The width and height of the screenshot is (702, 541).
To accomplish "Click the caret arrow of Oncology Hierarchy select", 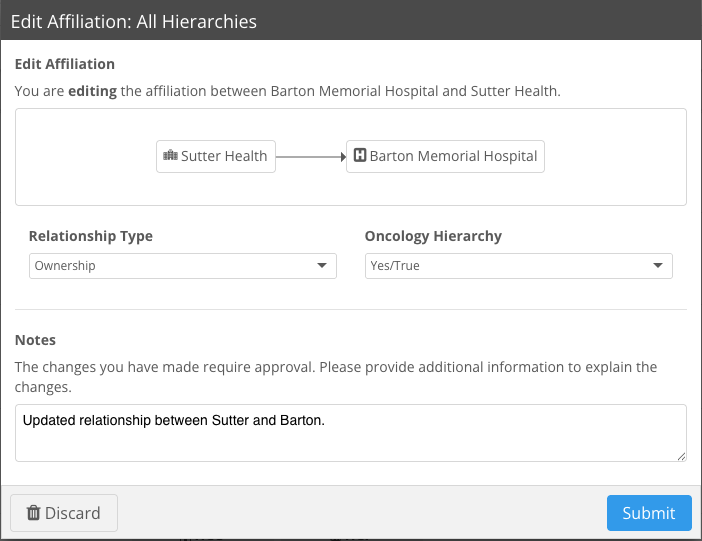I will coord(658,266).
